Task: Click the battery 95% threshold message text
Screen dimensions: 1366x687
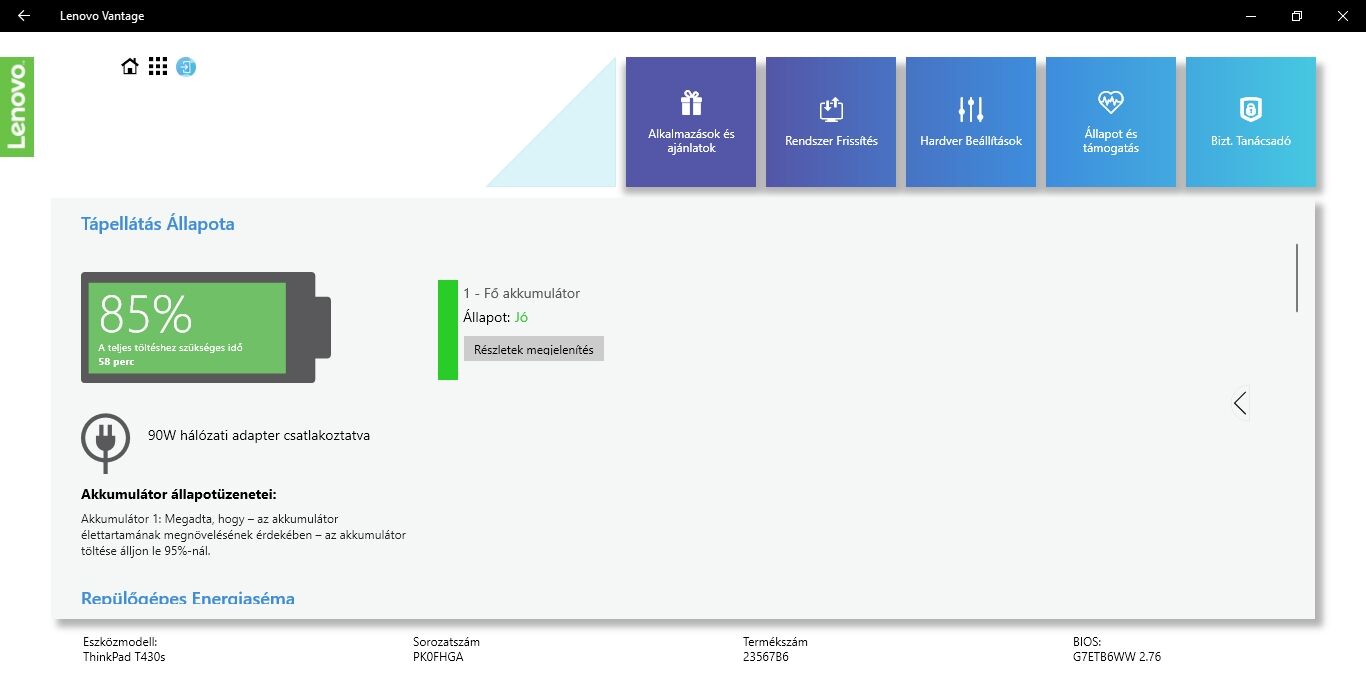Action: point(243,535)
